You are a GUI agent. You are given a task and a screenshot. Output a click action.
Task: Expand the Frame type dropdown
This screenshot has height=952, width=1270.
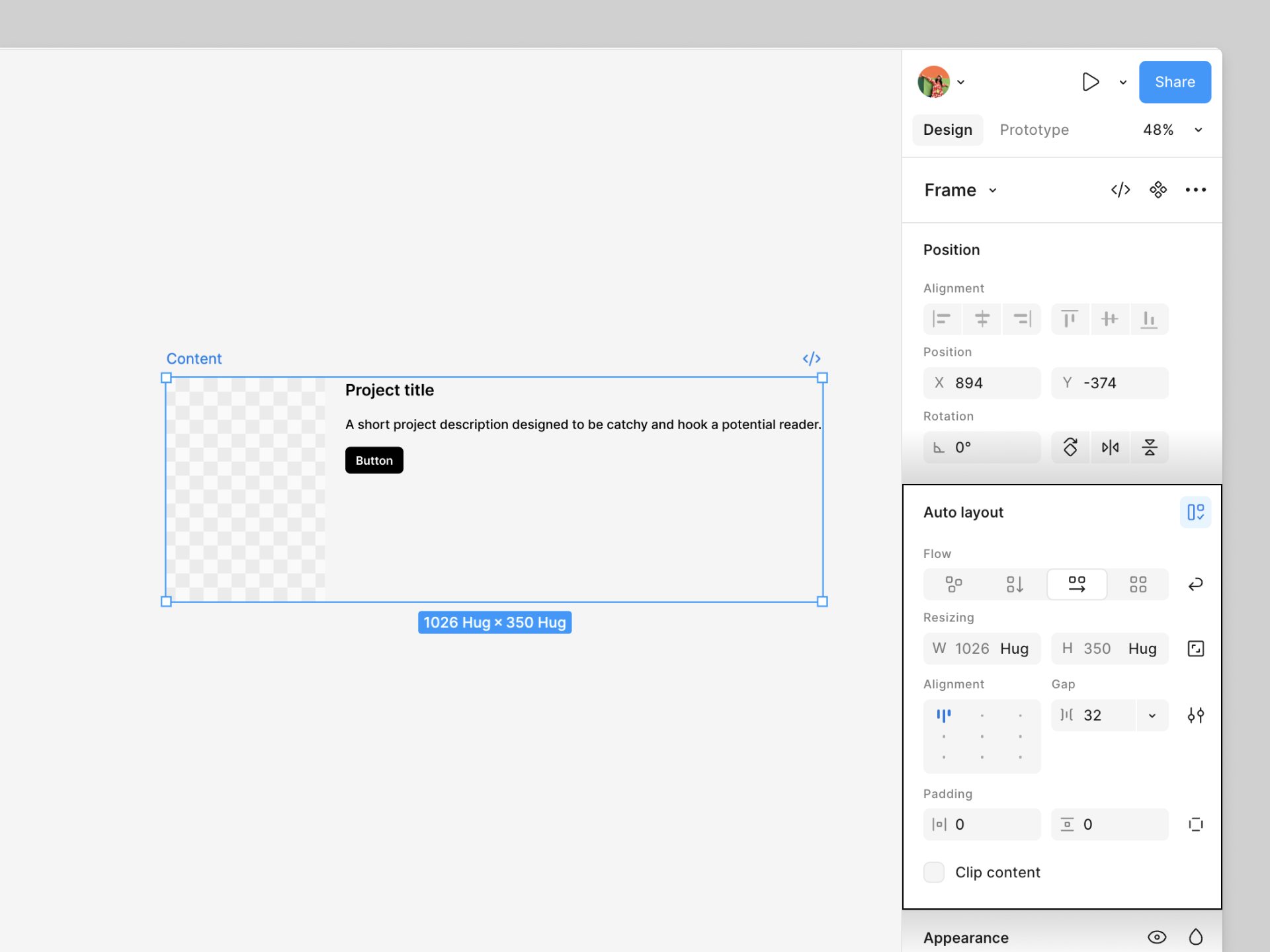pos(992,191)
